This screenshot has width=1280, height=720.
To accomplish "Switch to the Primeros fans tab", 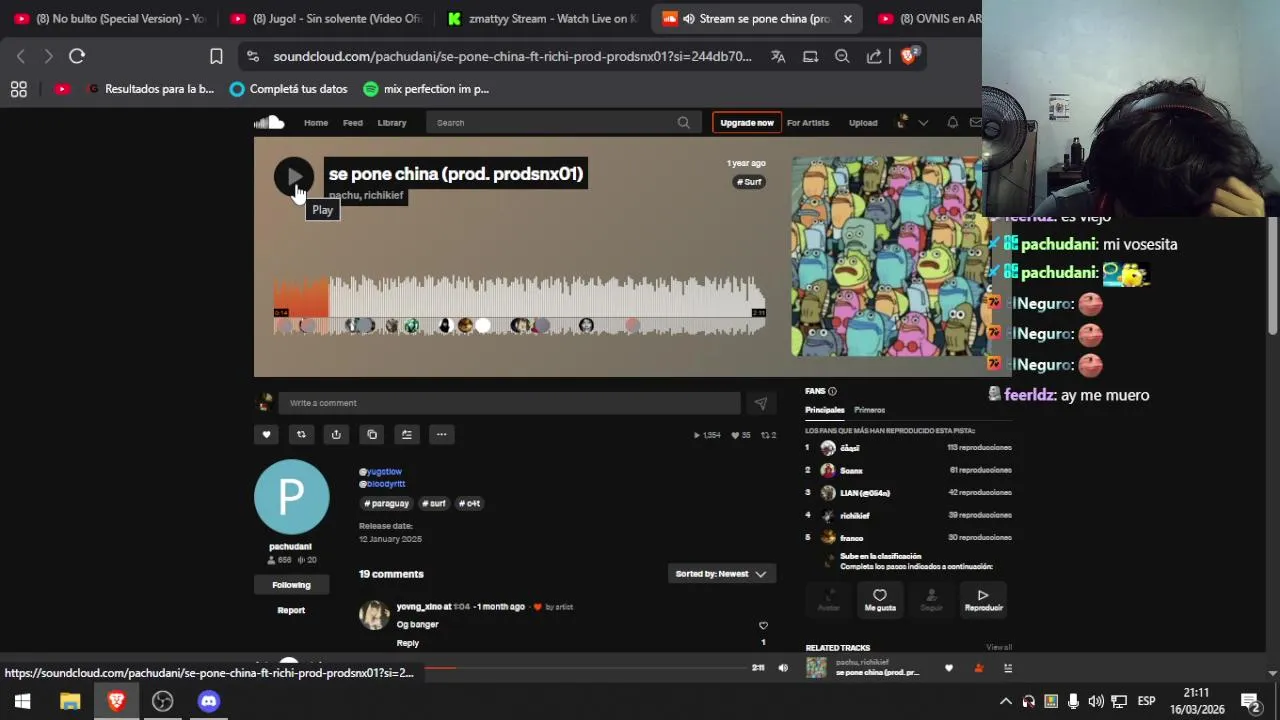I will pyautogui.click(x=870, y=410).
